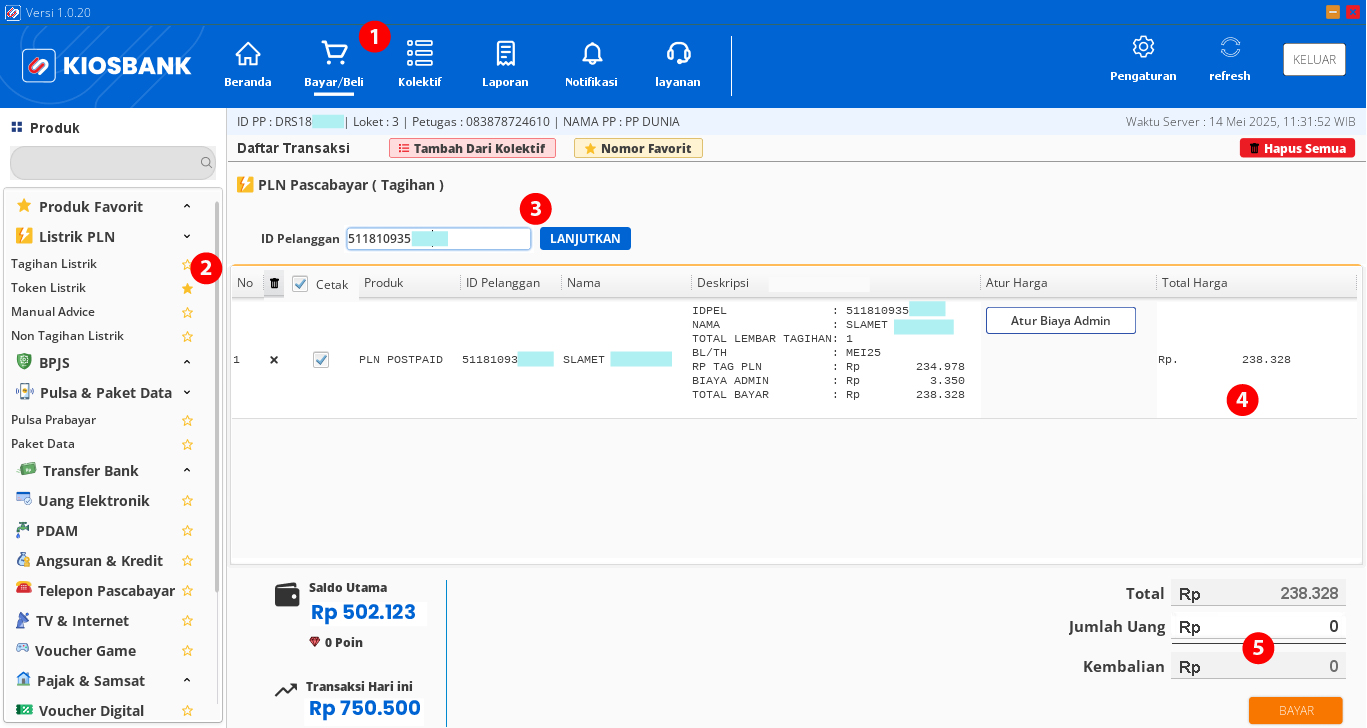Viewport: 1367px width, 728px height.
Task: Expand the BPJS section chevron
Action: (187, 362)
